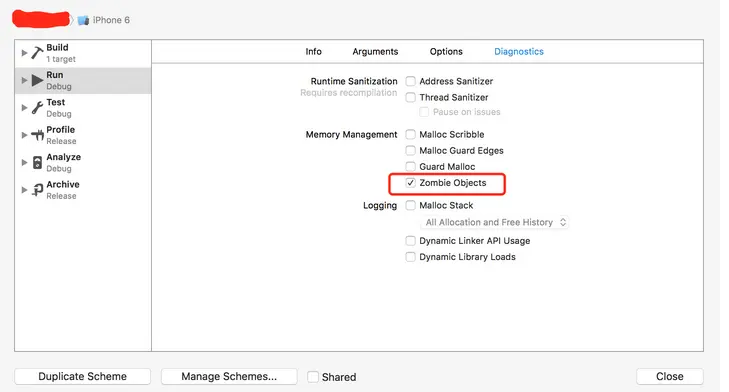Expand the Archive action disclosure triangle
Viewport: 729px width, 392px height.
tap(24, 190)
